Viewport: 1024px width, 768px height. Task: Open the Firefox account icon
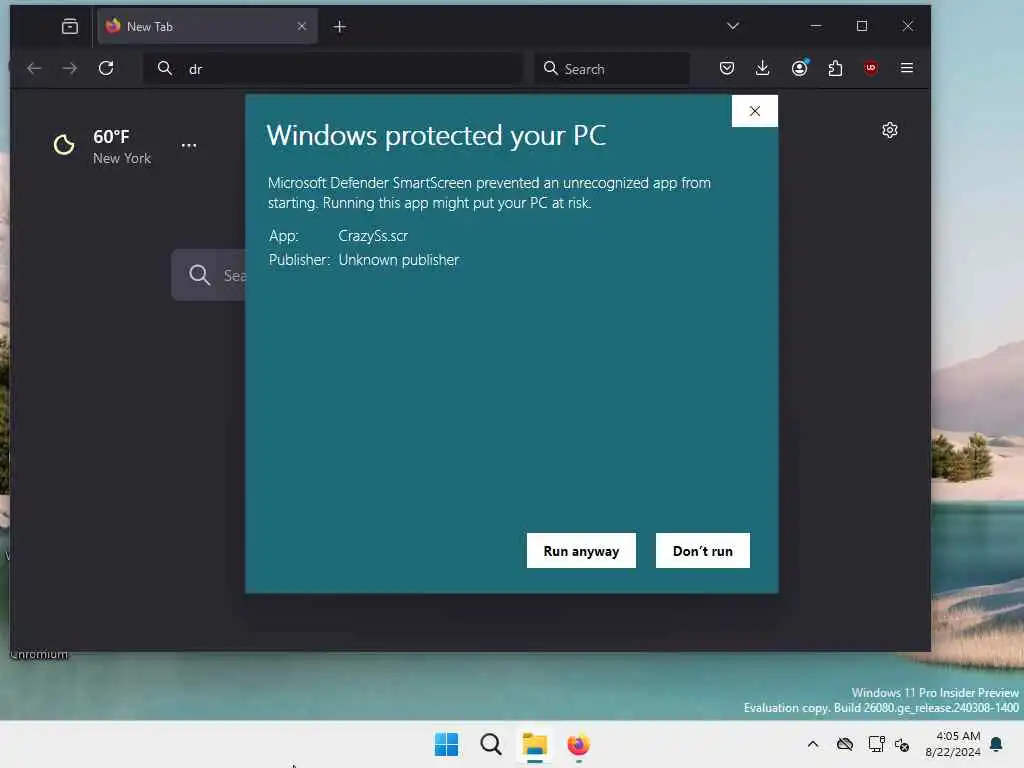pyautogui.click(x=799, y=68)
